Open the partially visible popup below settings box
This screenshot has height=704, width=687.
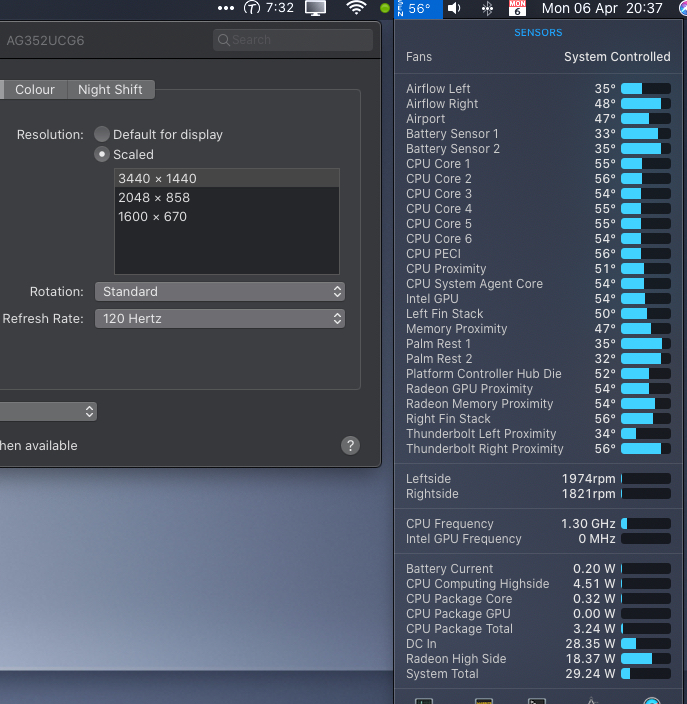point(48,412)
